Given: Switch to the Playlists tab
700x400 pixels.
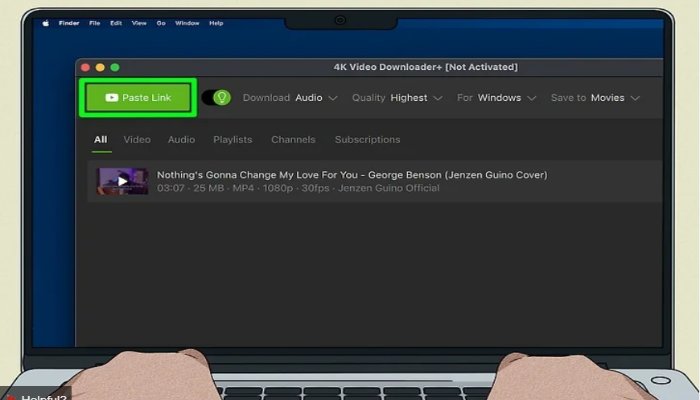Looking at the screenshot, I should pyautogui.click(x=233, y=140).
